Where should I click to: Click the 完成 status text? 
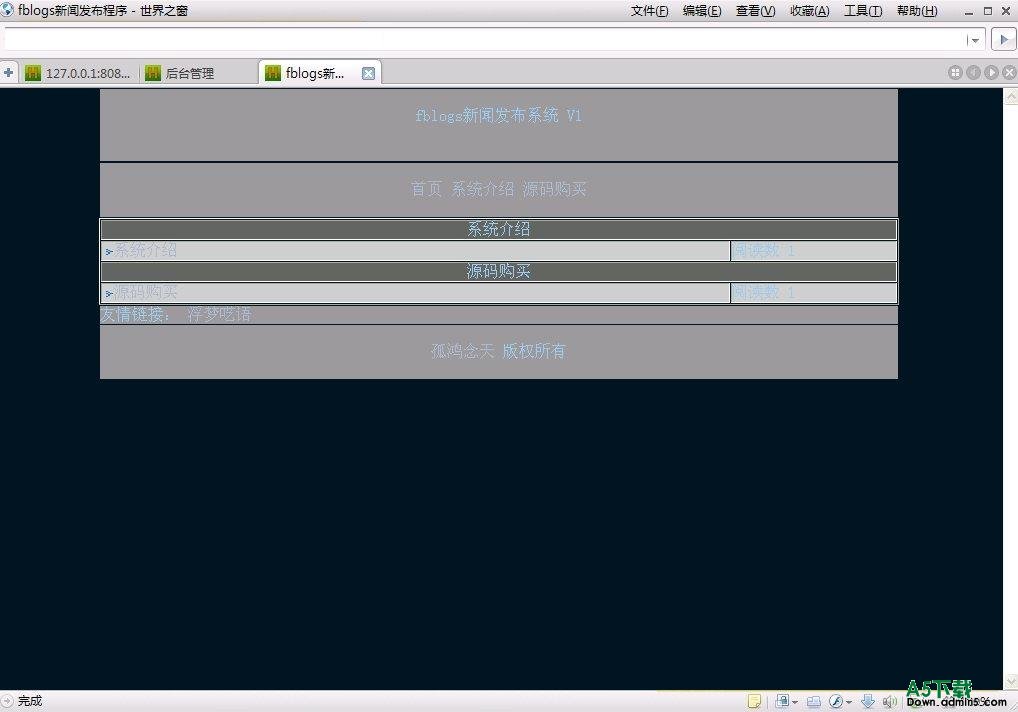pos(30,701)
